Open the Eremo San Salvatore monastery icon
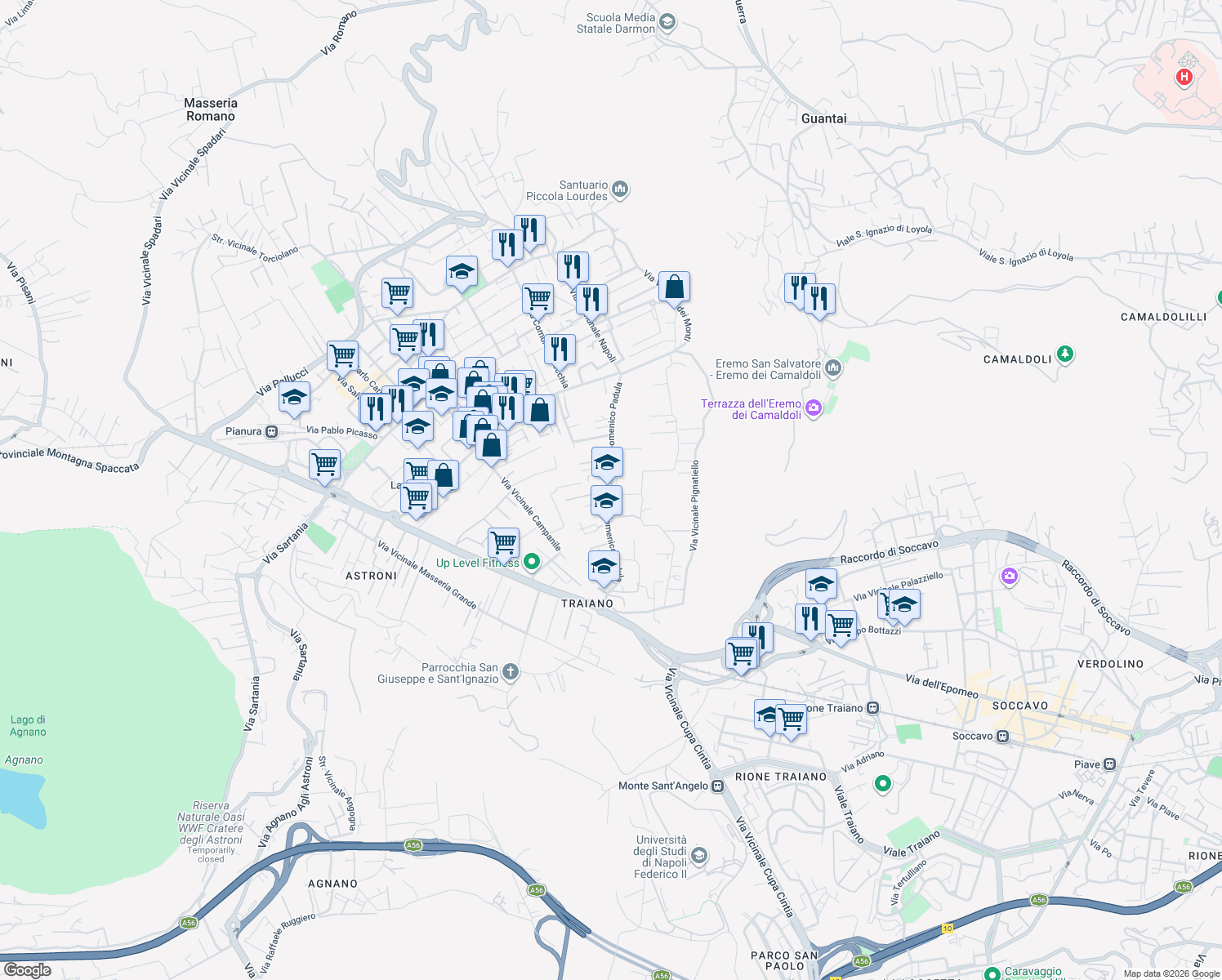The height and width of the screenshot is (980, 1222). click(x=832, y=367)
